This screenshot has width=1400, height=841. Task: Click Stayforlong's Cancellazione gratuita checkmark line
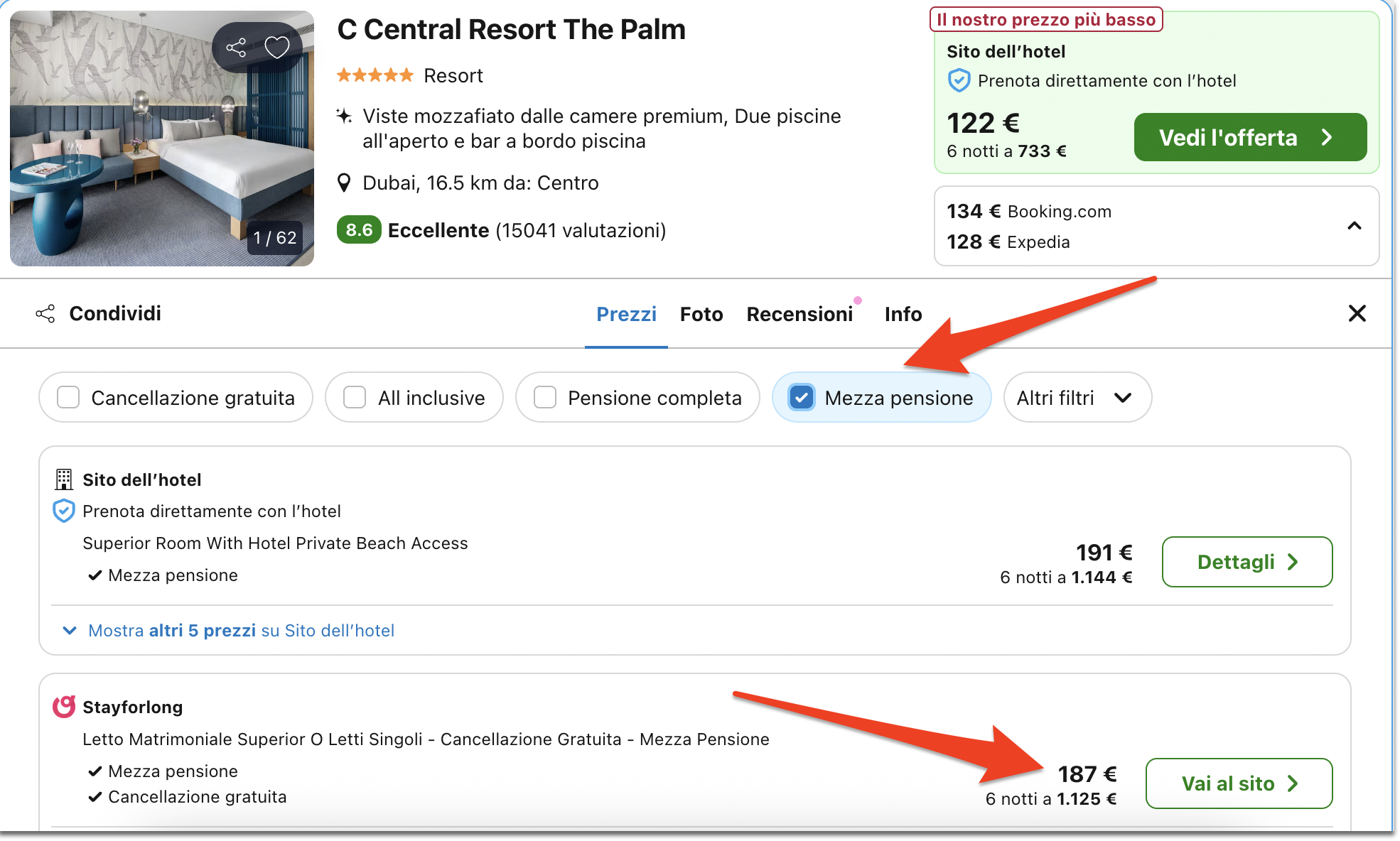point(188,797)
